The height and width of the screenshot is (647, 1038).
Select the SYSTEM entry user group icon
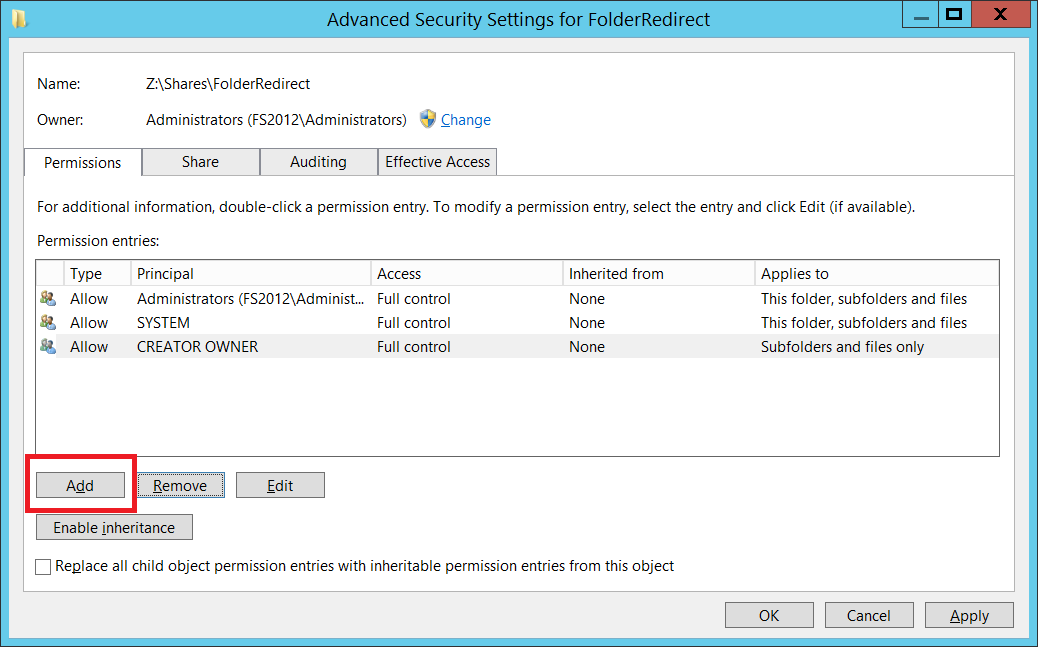[48, 323]
